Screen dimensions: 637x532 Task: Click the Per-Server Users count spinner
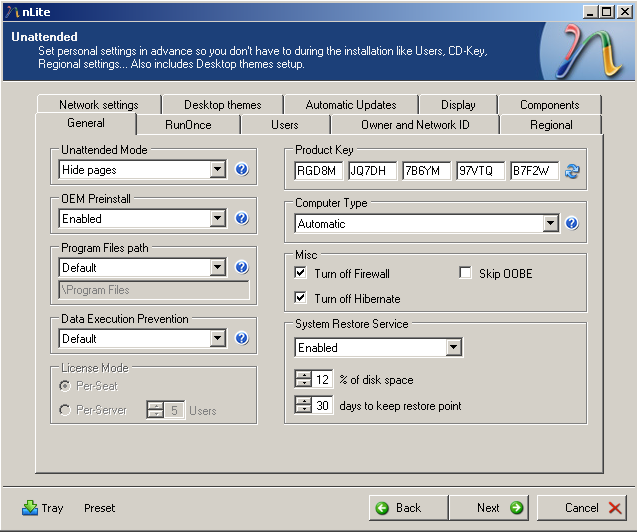155,410
